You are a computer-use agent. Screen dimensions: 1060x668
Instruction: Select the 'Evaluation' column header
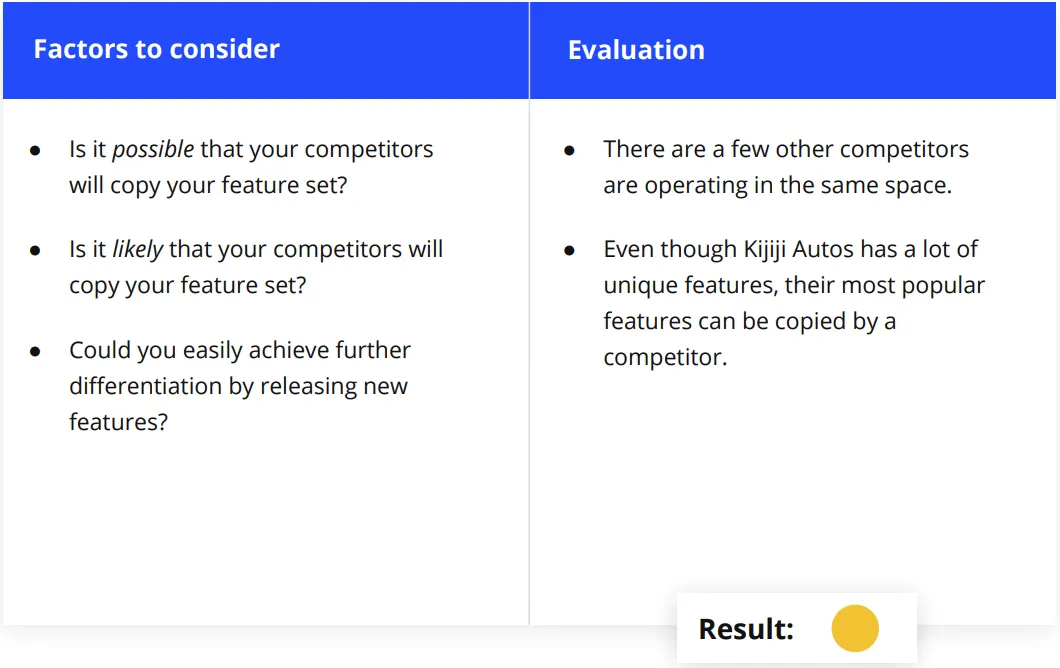click(636, 50)
